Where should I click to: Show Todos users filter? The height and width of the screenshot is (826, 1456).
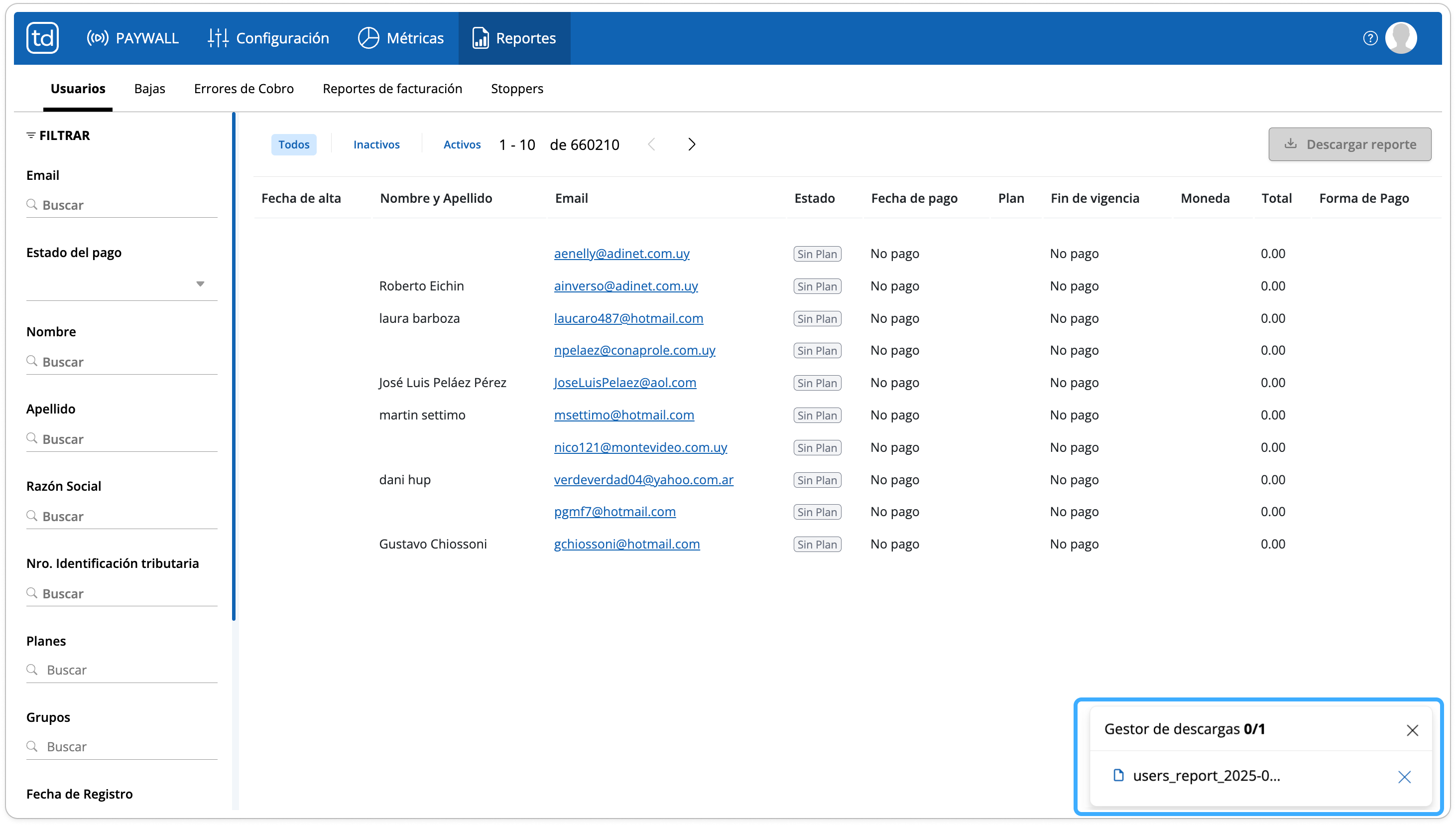click(294, 144)
